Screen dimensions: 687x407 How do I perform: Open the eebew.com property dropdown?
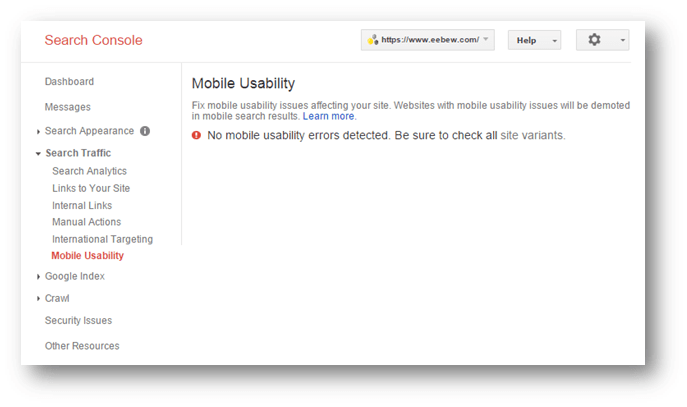coord(428,40)
